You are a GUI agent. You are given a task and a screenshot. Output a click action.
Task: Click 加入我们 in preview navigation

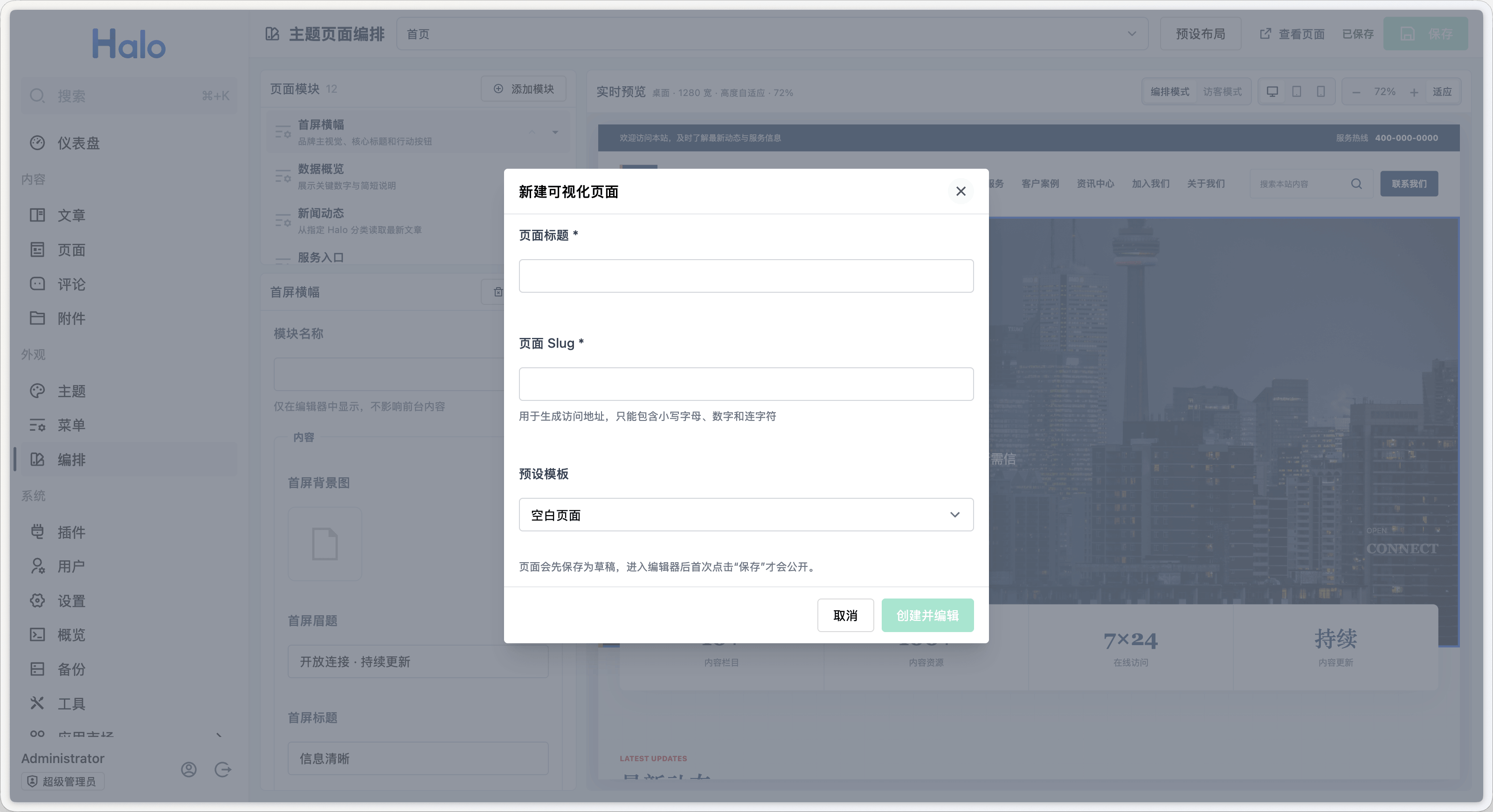click(x=1150, y=184)
